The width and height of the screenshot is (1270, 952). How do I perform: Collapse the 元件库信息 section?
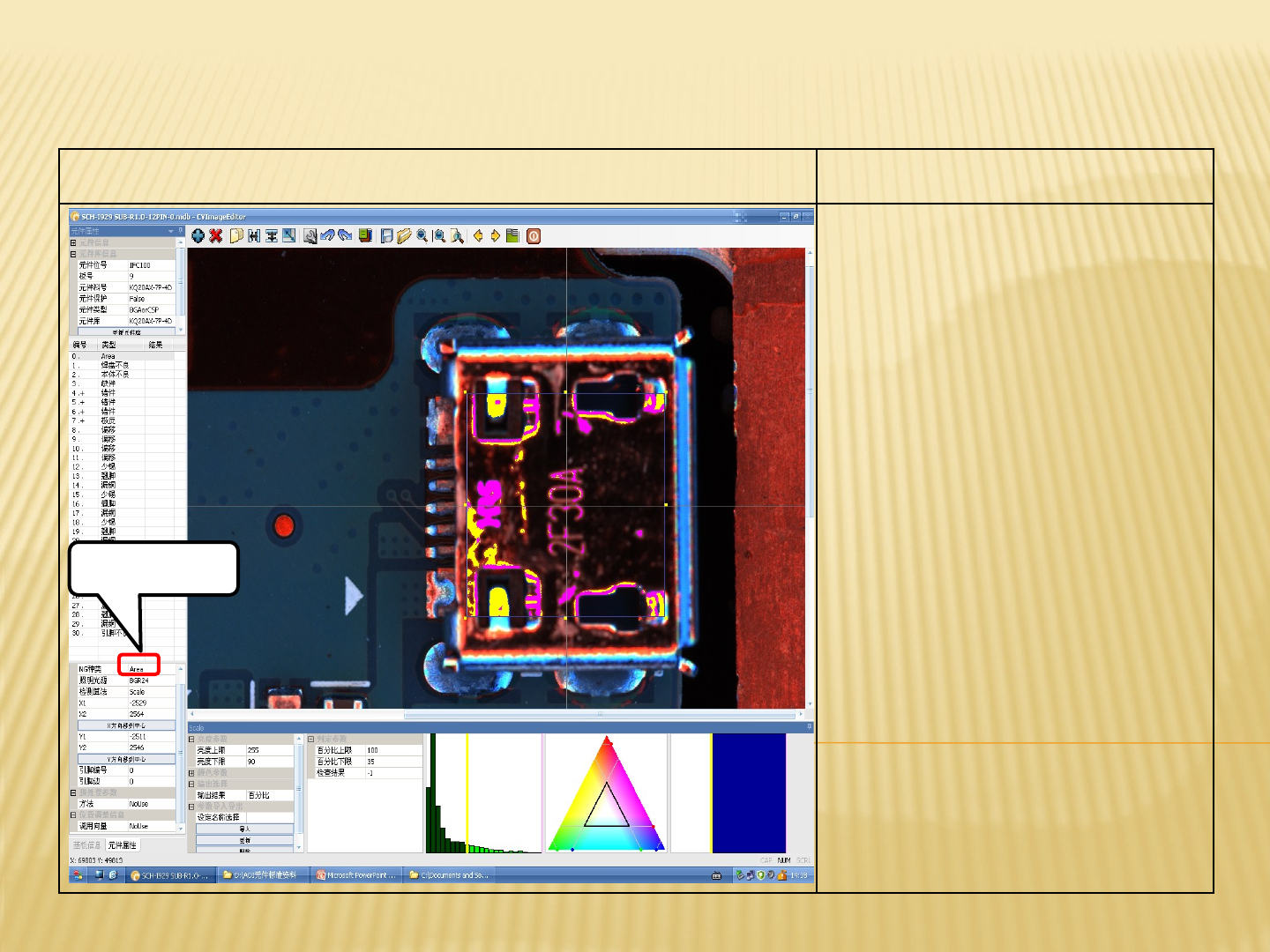point(73,254)
